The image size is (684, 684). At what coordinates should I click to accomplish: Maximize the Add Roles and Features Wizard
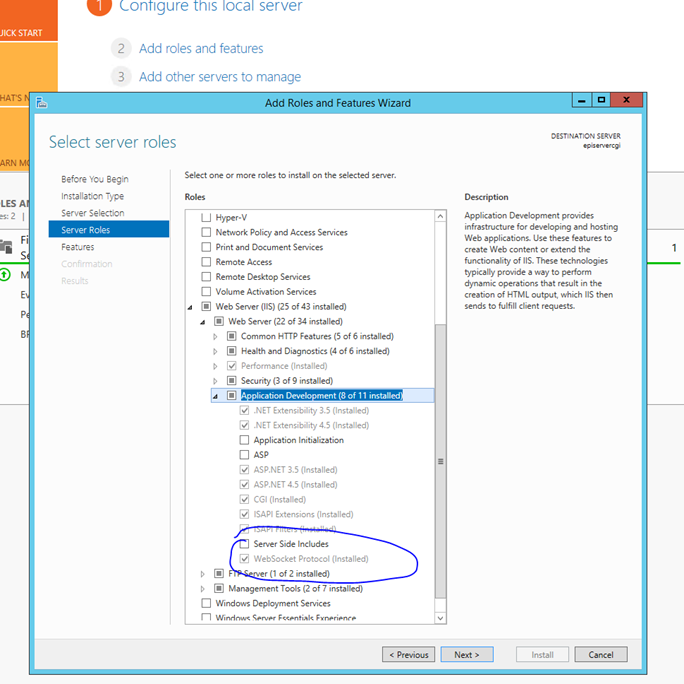(x=601, y=100)
